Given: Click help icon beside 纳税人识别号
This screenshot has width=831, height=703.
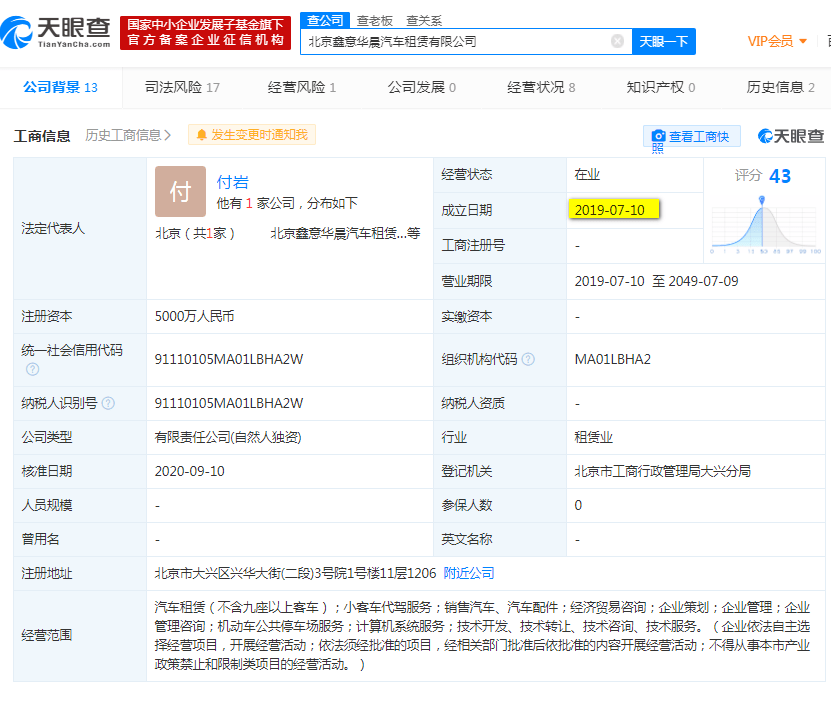Looking at the screenshot, I should [x=108, y=403].
